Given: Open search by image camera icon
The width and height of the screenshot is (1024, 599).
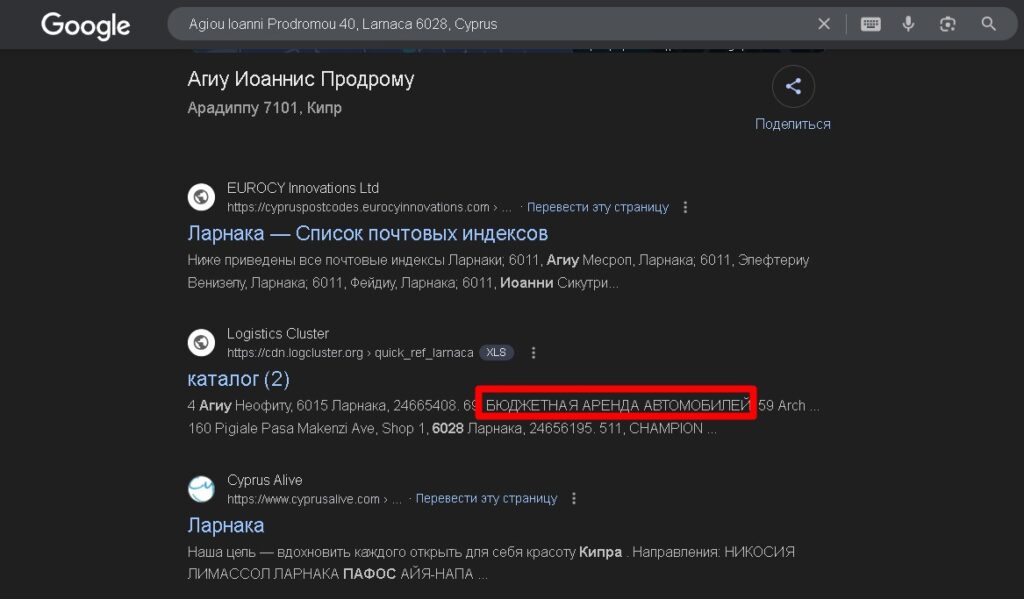Looking at the screenshot, I should click(x=948, y=24).
